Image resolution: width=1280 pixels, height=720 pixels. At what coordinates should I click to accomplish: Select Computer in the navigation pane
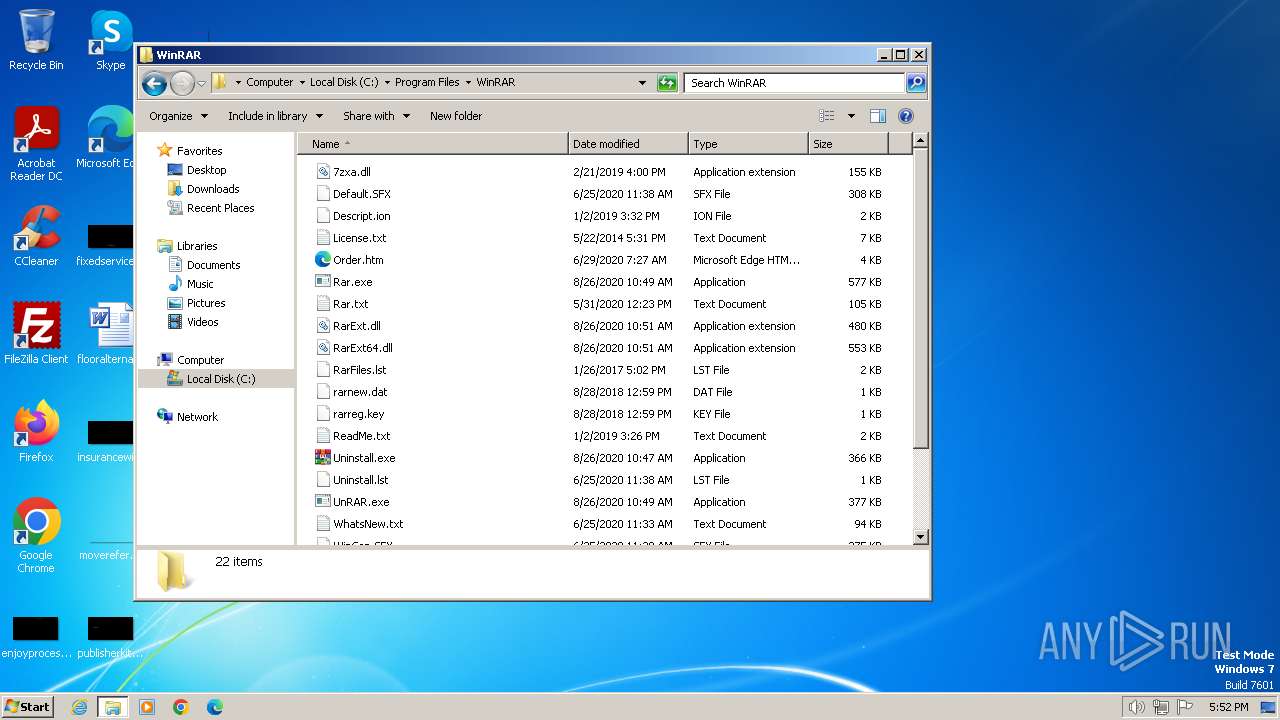point(200,360)
